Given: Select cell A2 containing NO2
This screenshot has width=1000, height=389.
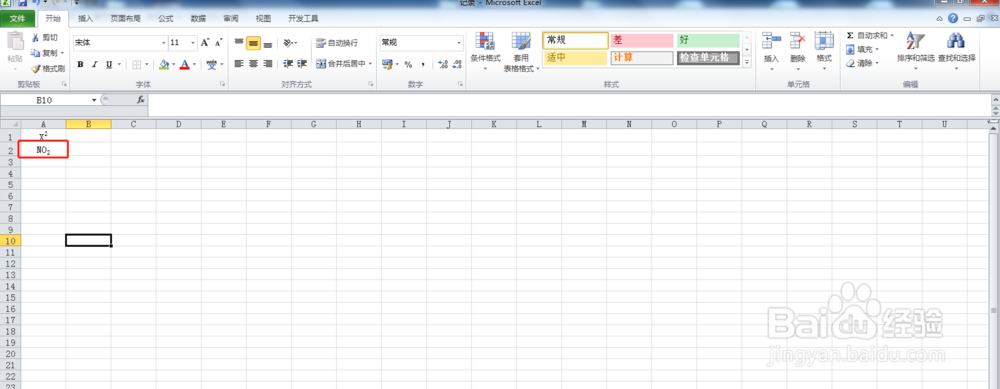Looking at the screenshot, I should coord(43,150).
